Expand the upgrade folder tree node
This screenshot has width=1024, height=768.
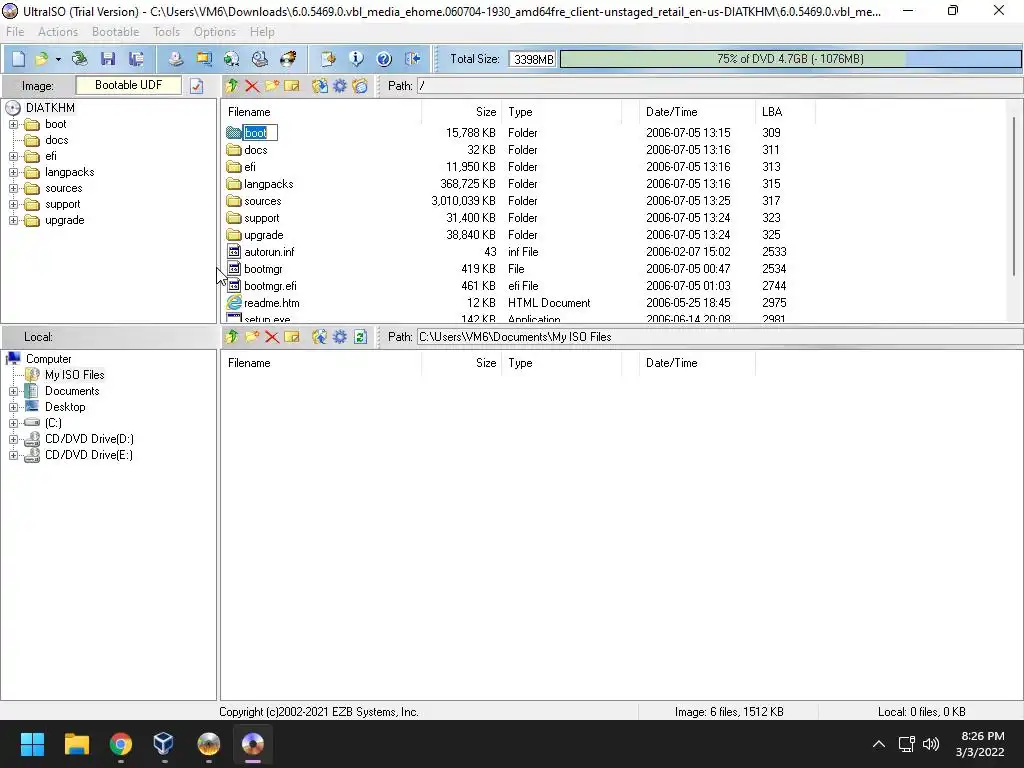[x=13, y=221]
